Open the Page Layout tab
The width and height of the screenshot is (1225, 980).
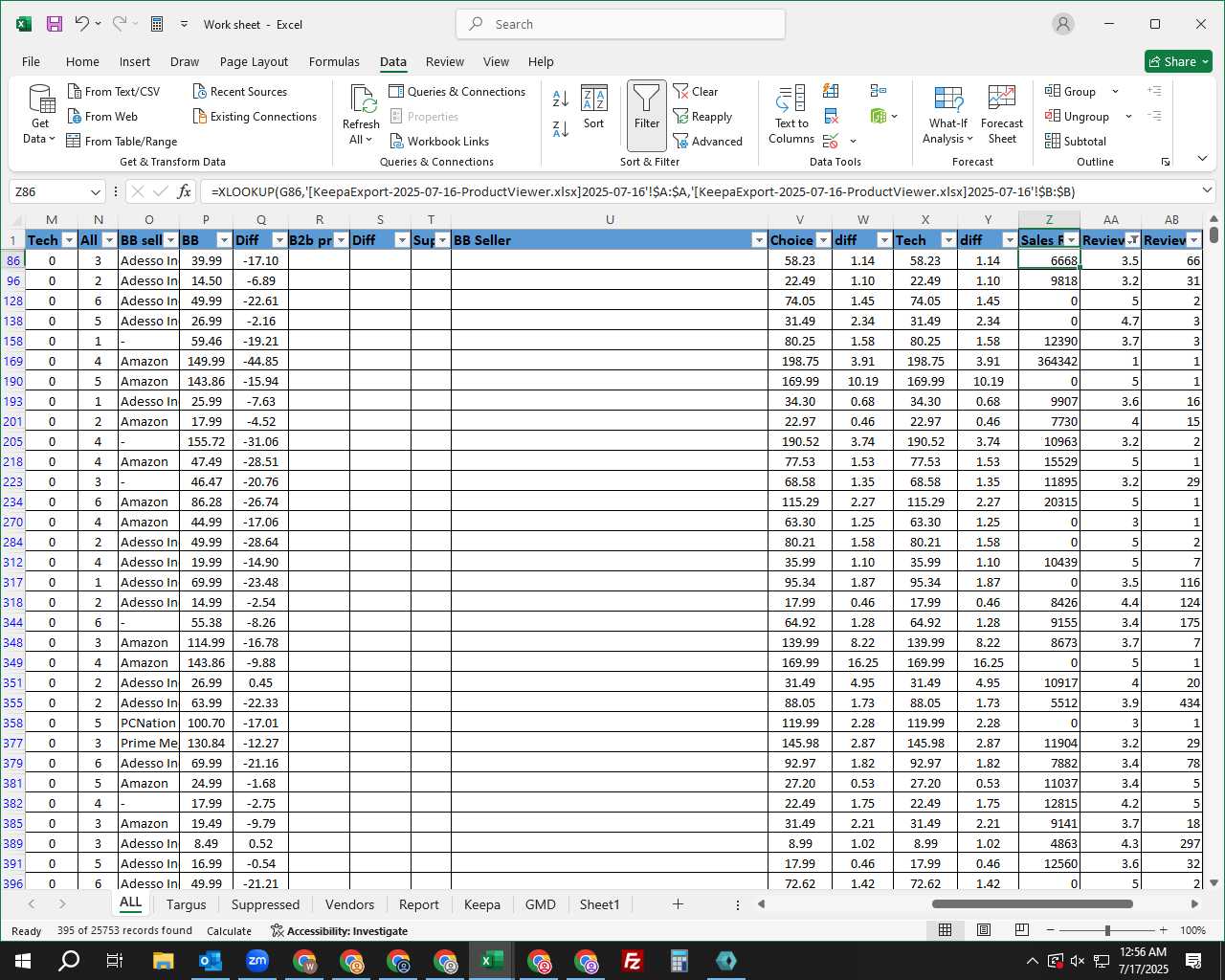[x=254, y=61]
